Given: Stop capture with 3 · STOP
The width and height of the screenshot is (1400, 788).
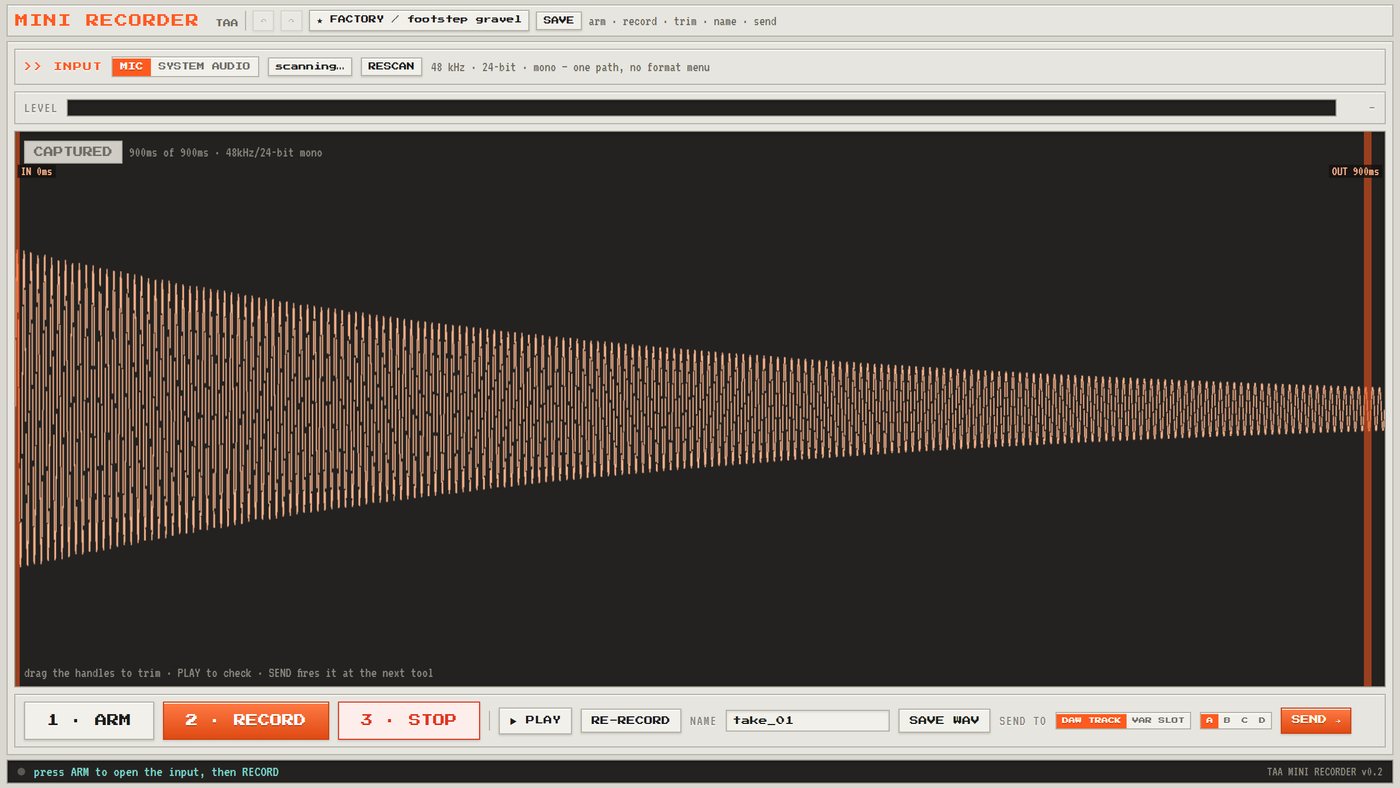Looking at the screenshot, I should pyautogui.click(x=409, y=720).
